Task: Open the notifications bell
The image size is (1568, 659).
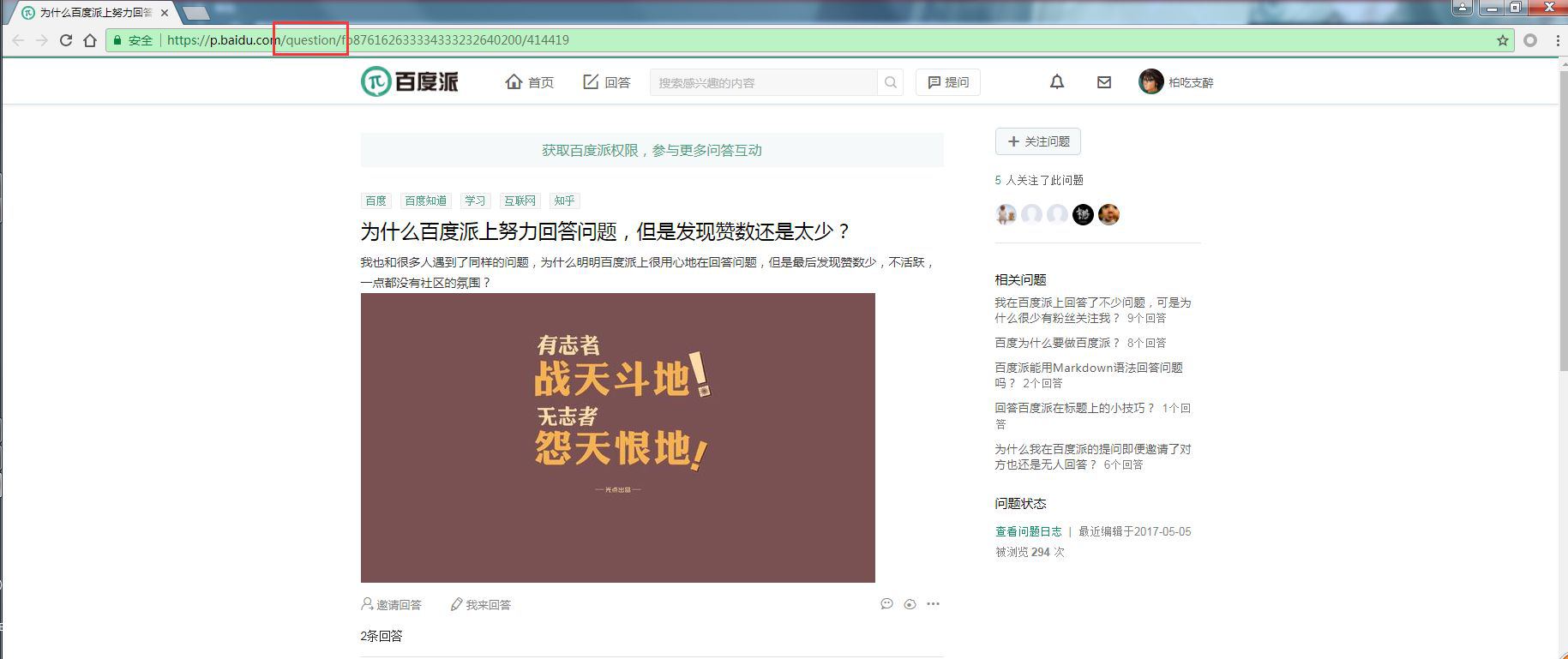Action: point(1057,82)
